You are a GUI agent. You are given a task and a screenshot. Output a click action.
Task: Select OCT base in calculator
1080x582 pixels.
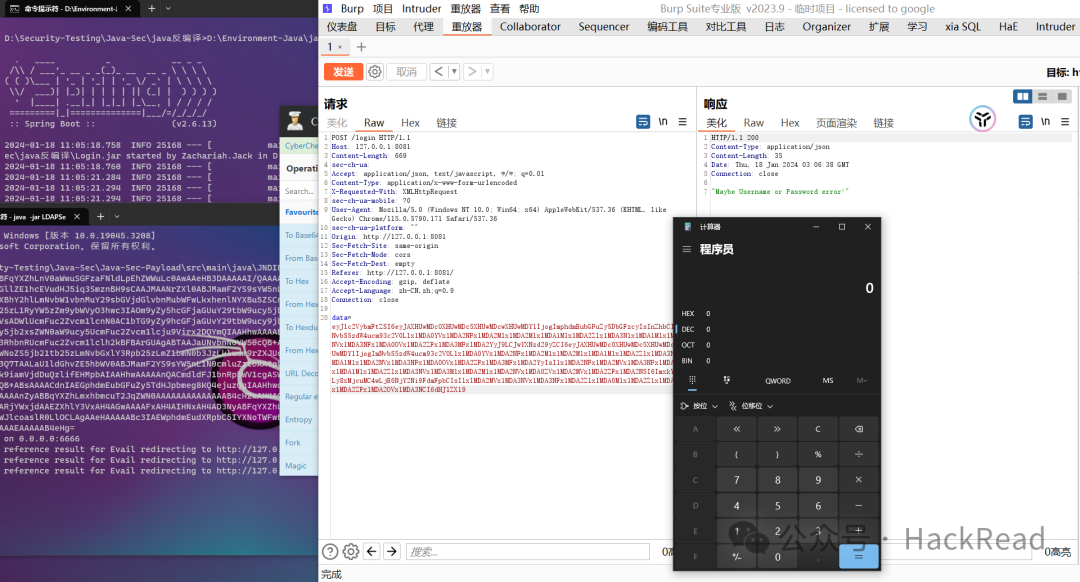click(689, 345)
